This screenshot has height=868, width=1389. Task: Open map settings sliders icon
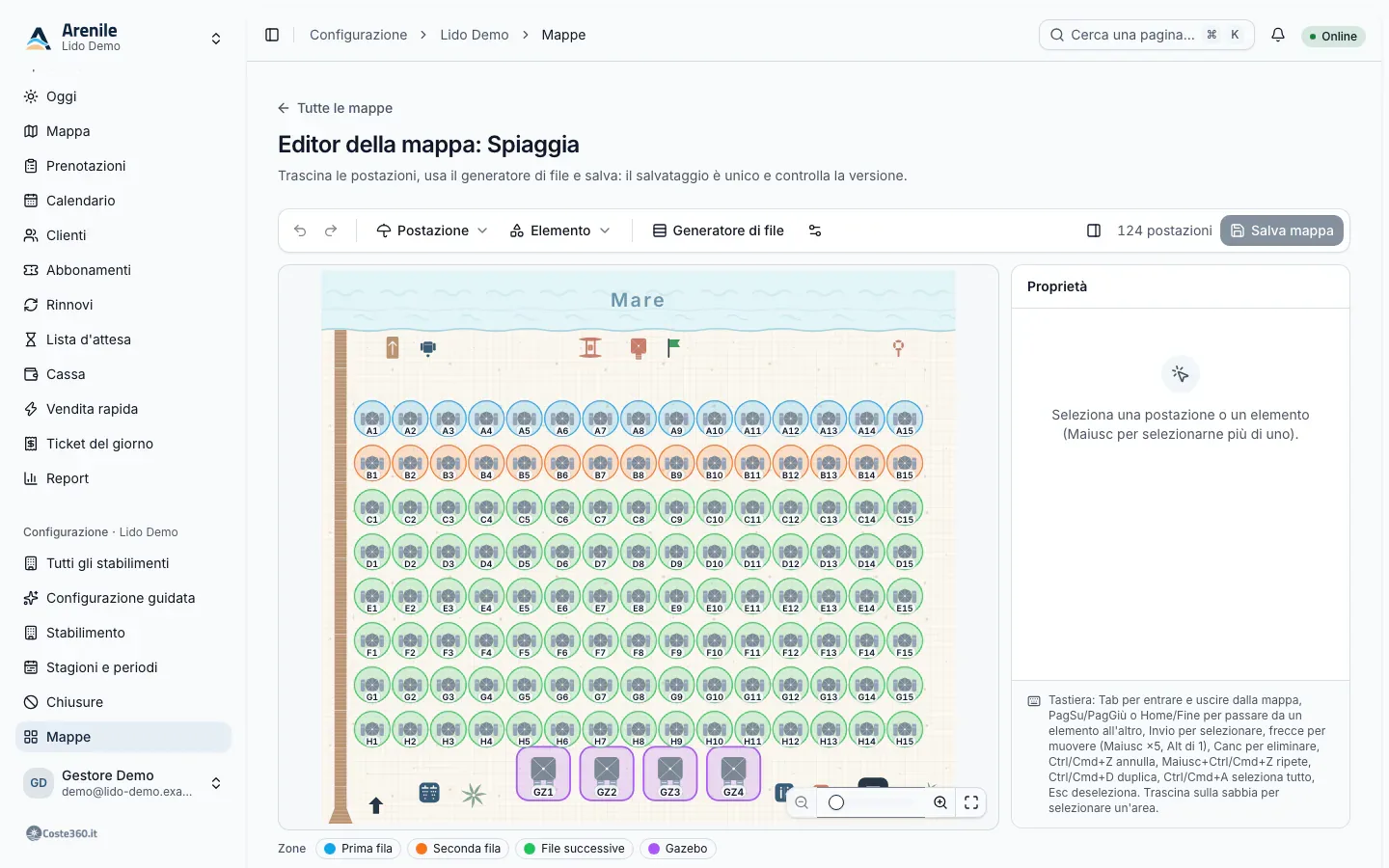[x=815, y=231]
